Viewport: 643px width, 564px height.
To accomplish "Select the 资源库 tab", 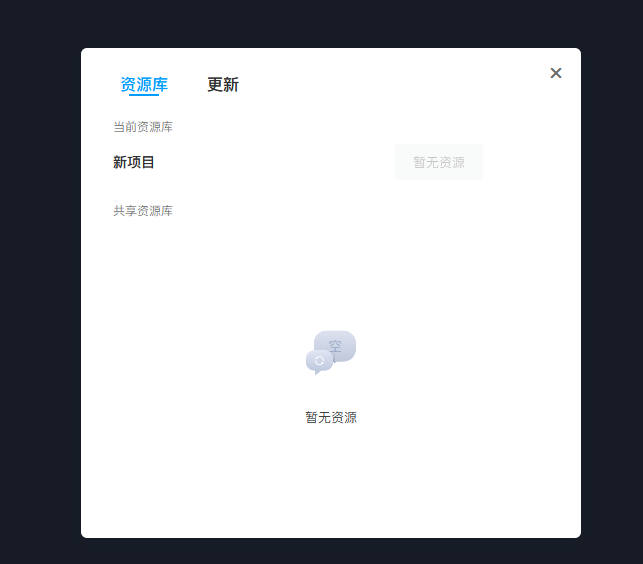I will pos(144,85).
